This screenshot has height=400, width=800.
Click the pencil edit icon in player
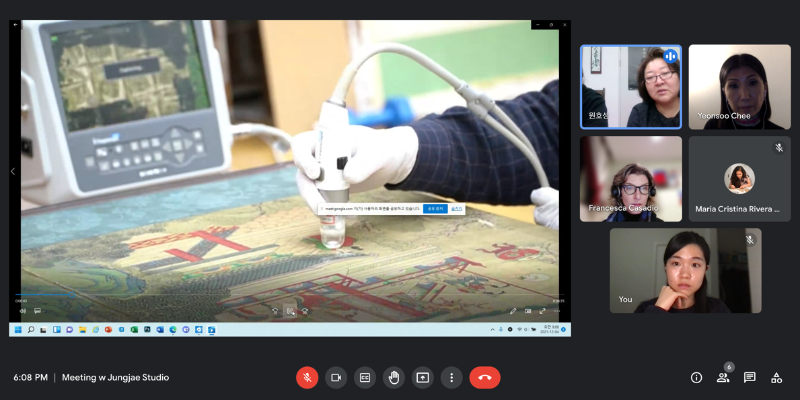point(513,311)
